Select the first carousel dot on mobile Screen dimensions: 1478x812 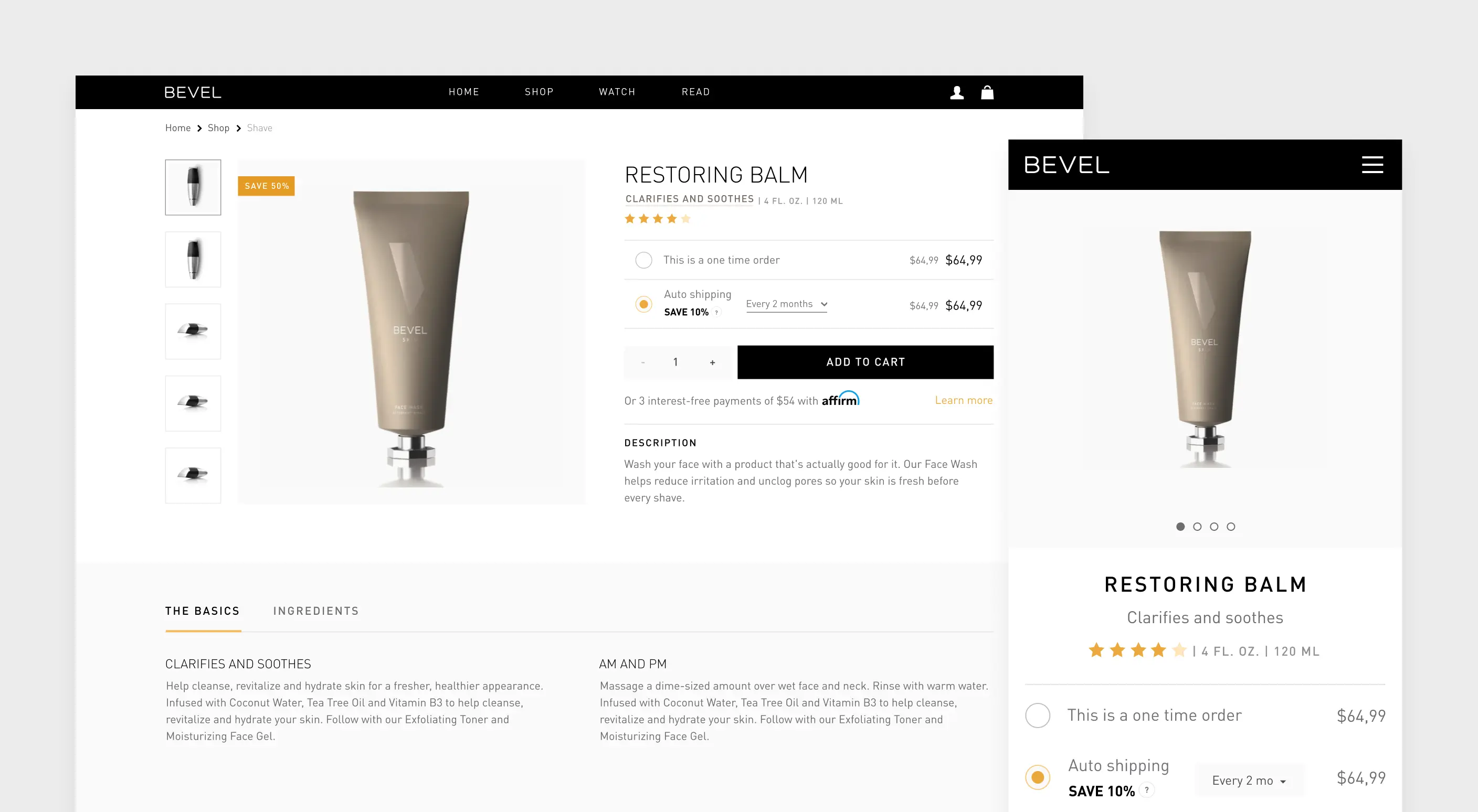click(x=1180, y=527)
